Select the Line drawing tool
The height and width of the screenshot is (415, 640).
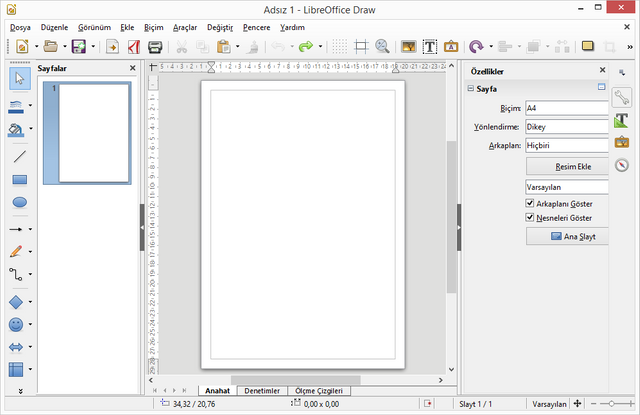(20, 157)
